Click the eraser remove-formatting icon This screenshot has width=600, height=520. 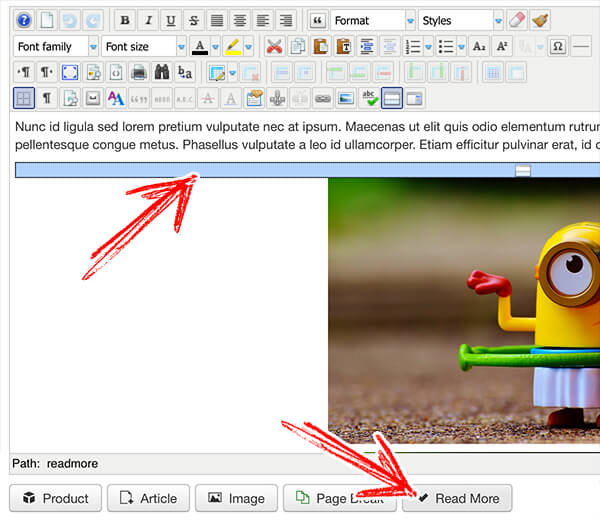click(x=517, y=20)
